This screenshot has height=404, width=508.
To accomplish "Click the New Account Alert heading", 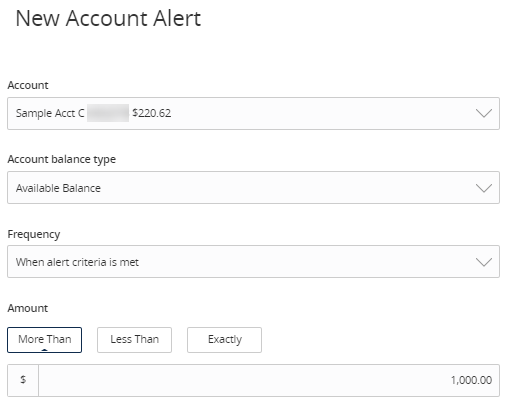I will [108, 18].
